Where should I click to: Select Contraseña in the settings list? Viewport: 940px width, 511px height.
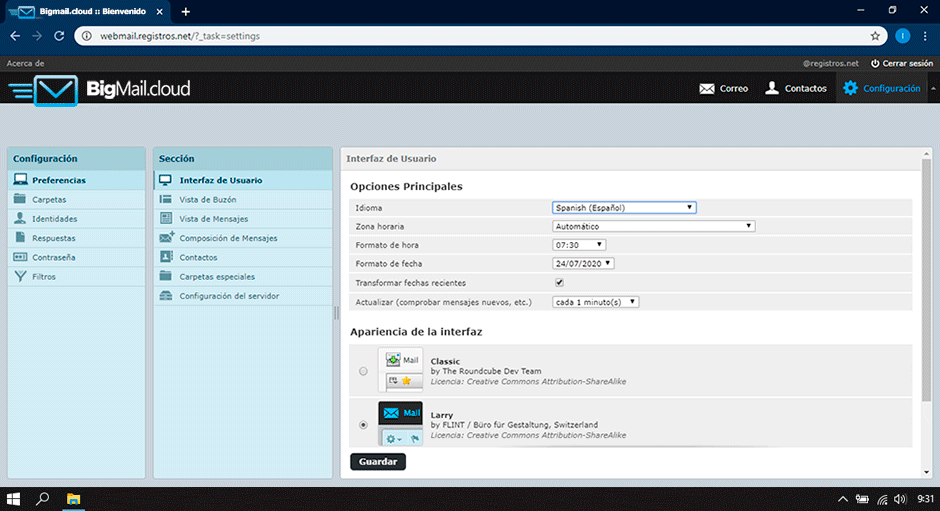pyautogui.click(x=53, y=257)
